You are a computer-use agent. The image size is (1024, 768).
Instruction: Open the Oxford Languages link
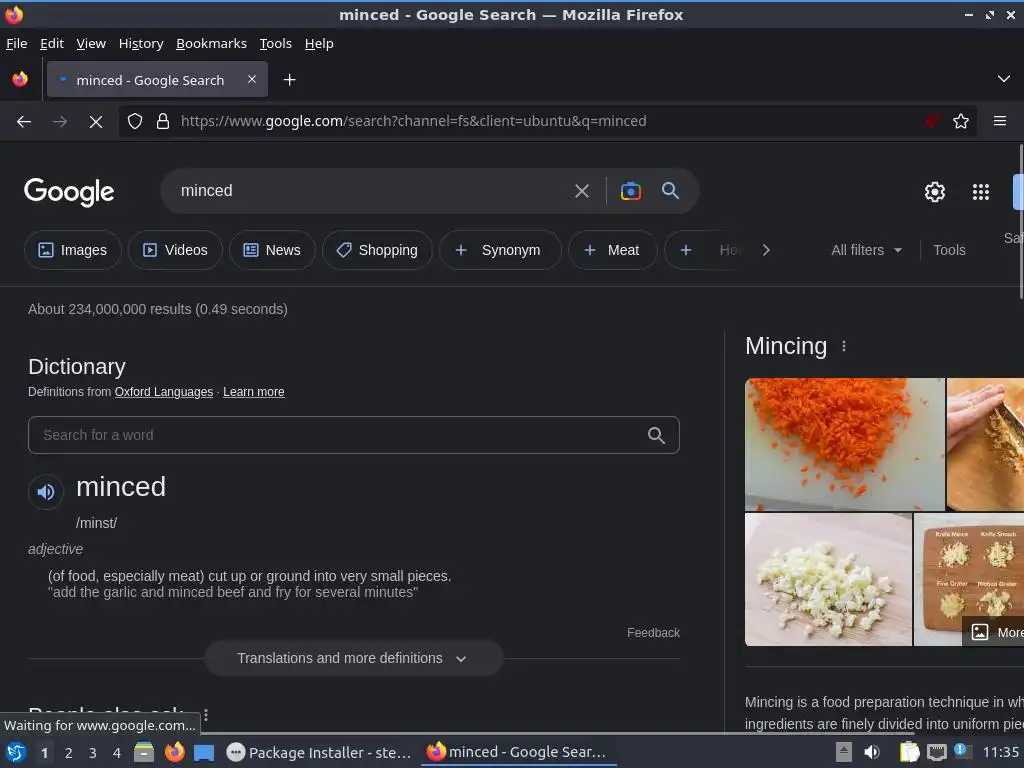pyautogui.click(x=164, y=392)
